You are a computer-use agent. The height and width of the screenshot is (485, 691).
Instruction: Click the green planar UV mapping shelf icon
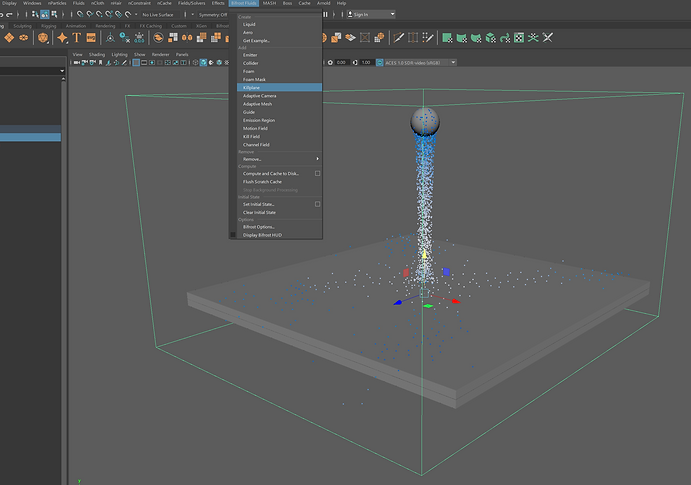(447, 38)
